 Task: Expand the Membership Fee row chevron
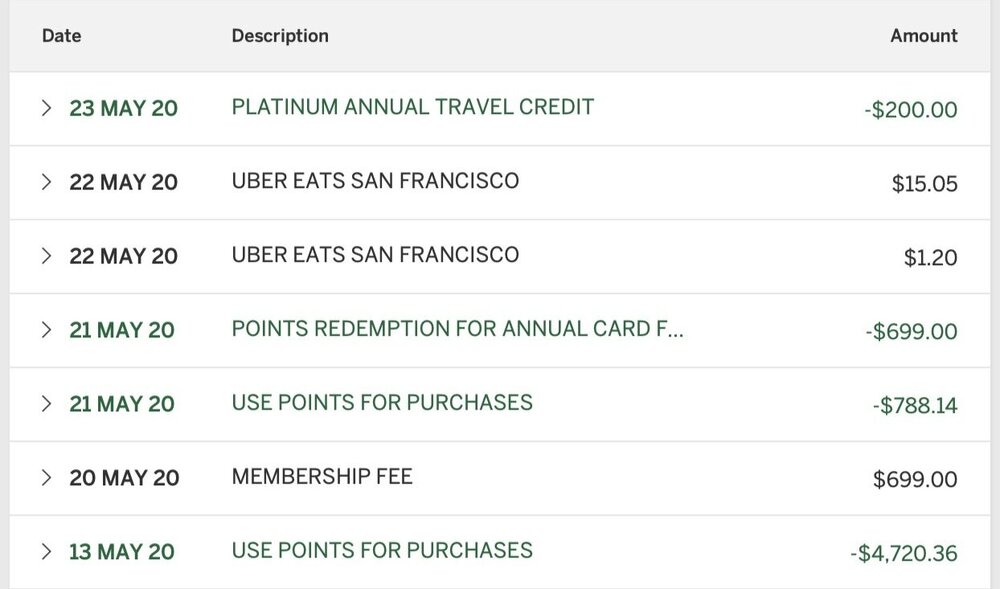[x=45, y=478]
